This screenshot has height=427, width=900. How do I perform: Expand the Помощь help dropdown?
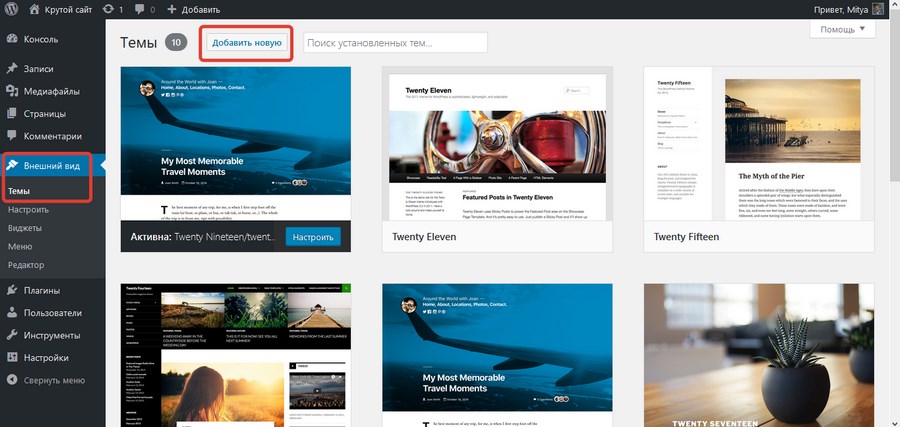click(x=843, y=29)
